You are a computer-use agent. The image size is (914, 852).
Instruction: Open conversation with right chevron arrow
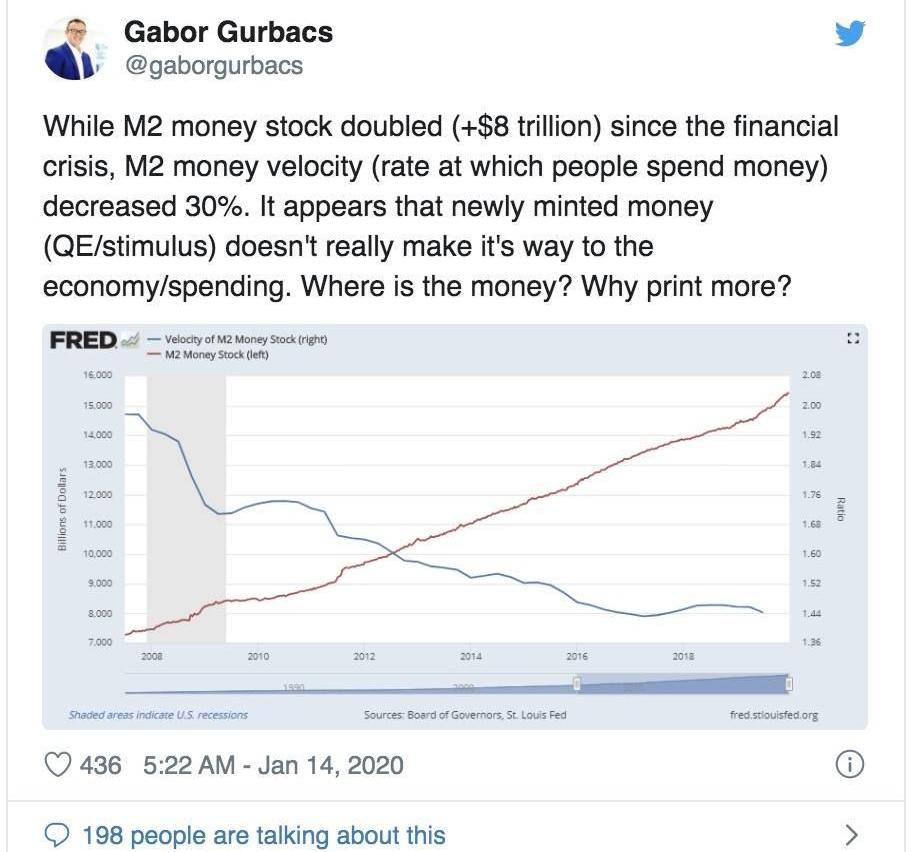852,835
